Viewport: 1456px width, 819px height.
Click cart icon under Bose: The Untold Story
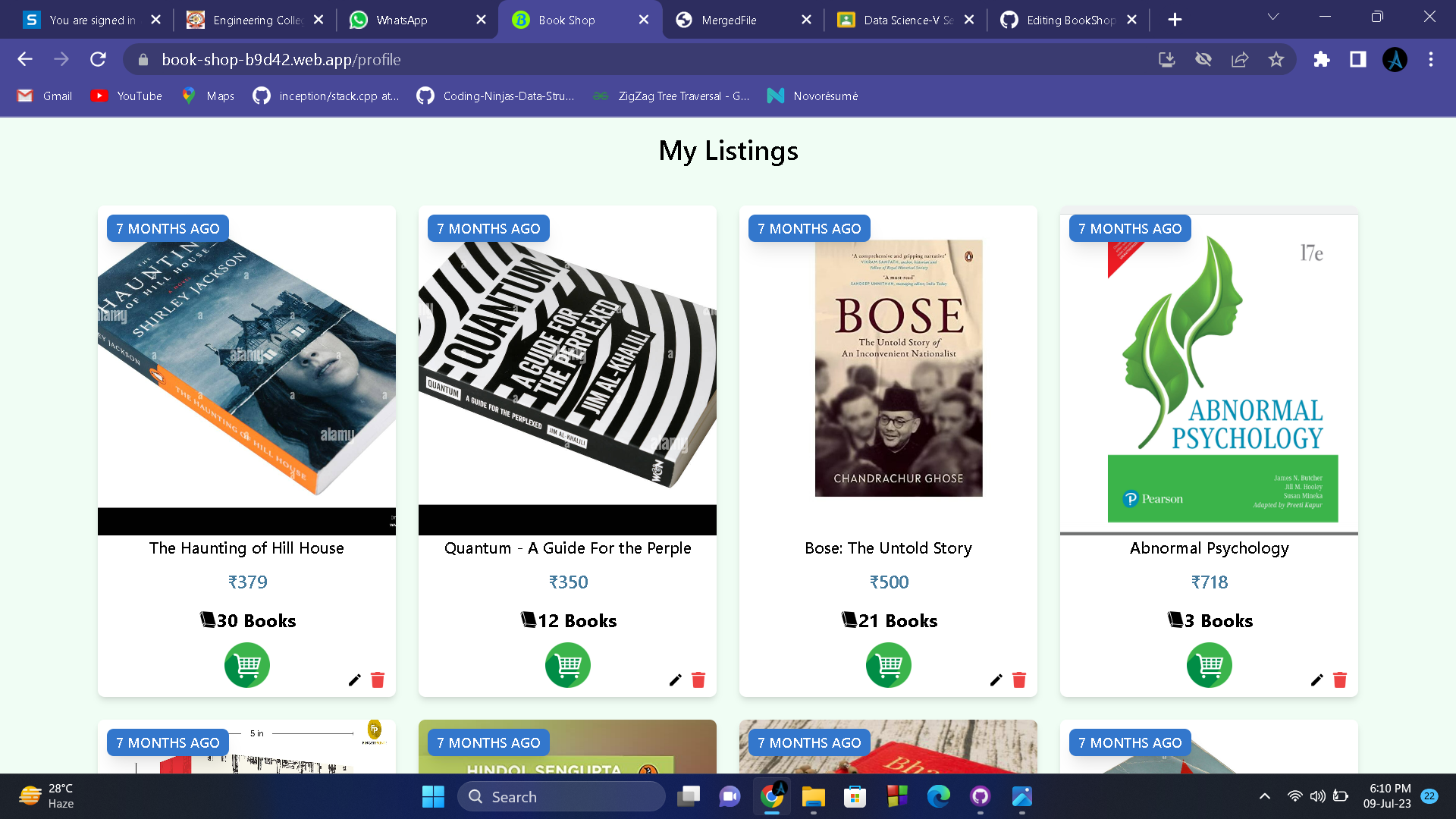click(x=888, y=665)
